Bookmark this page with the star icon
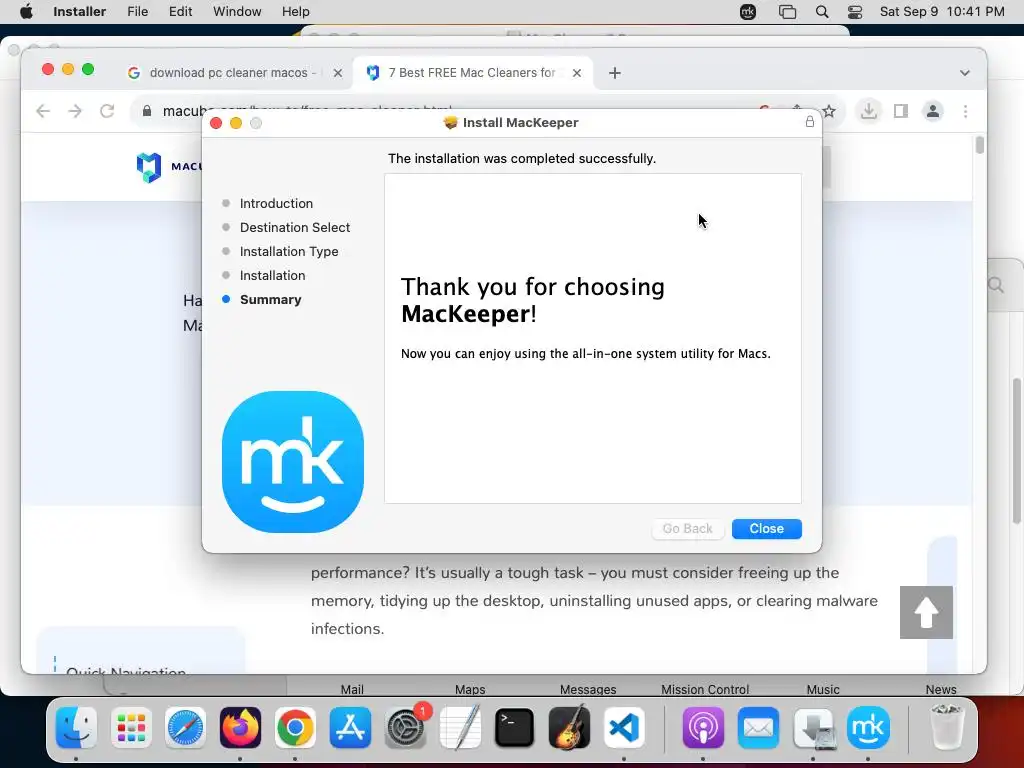This screenshot has width=1024, height=768. [829, 111]
